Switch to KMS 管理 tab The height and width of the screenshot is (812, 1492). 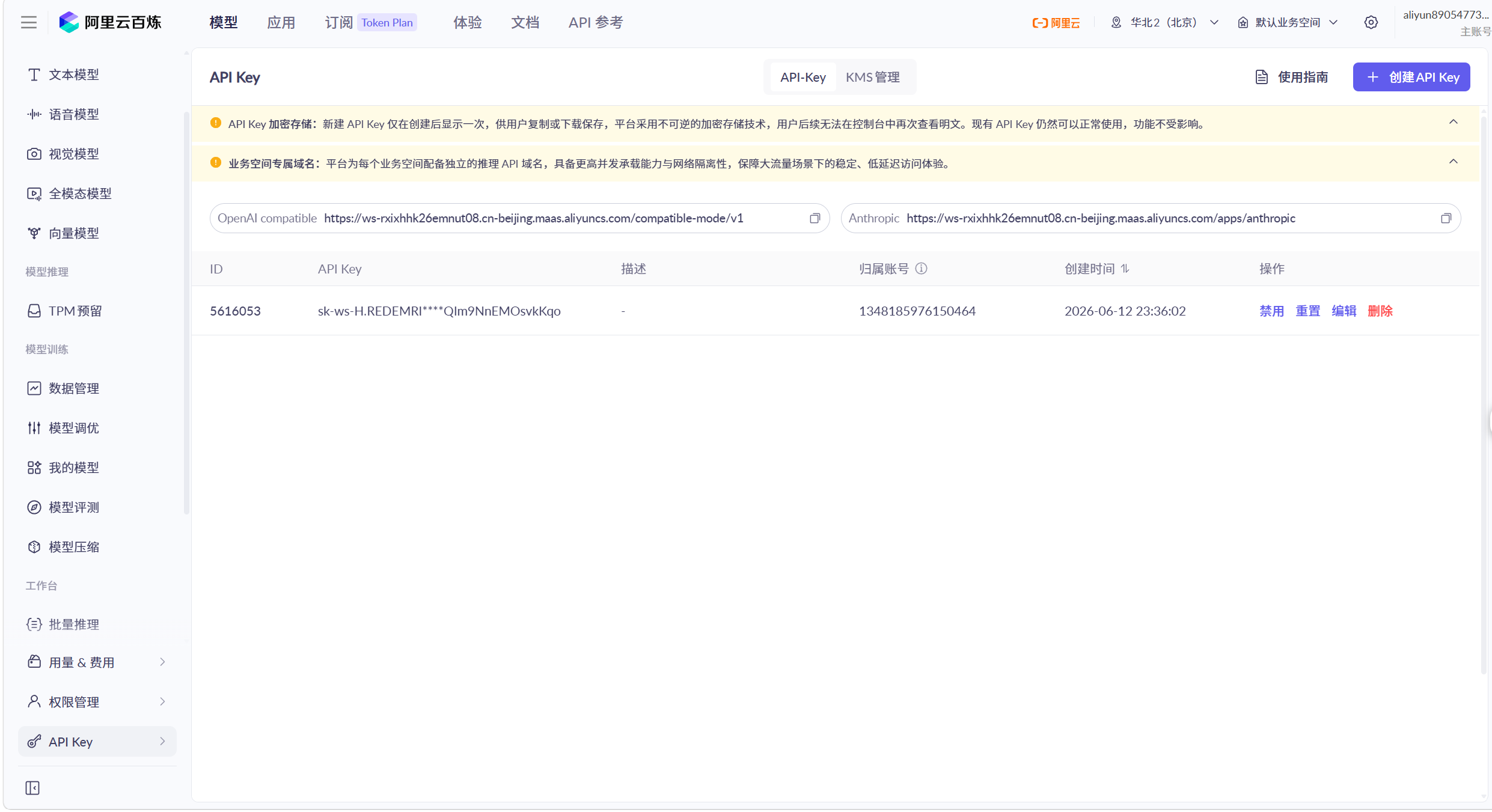click(873, 77)
